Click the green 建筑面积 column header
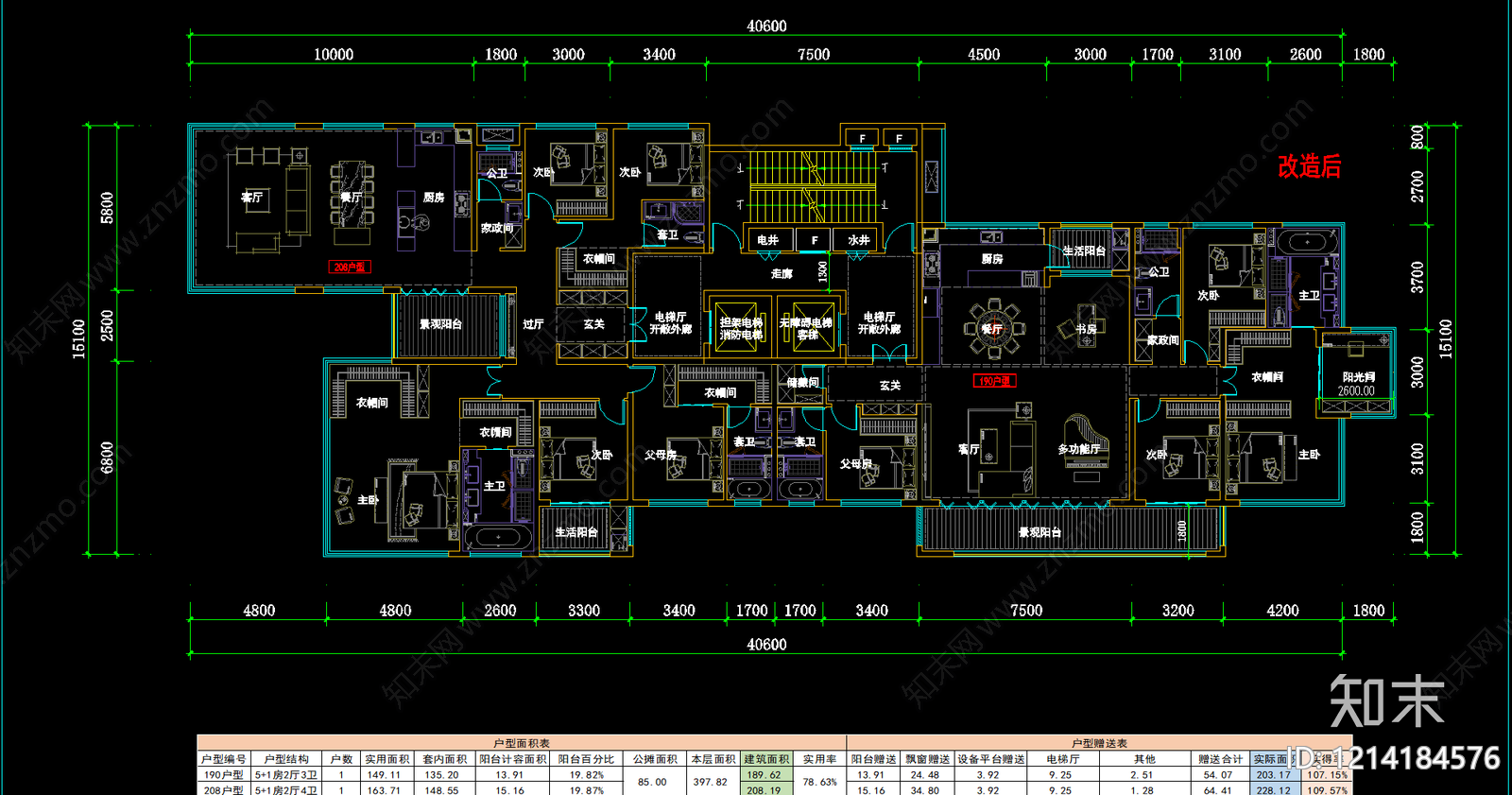This screenshot has width=1512, height=795. pos(766,759)
